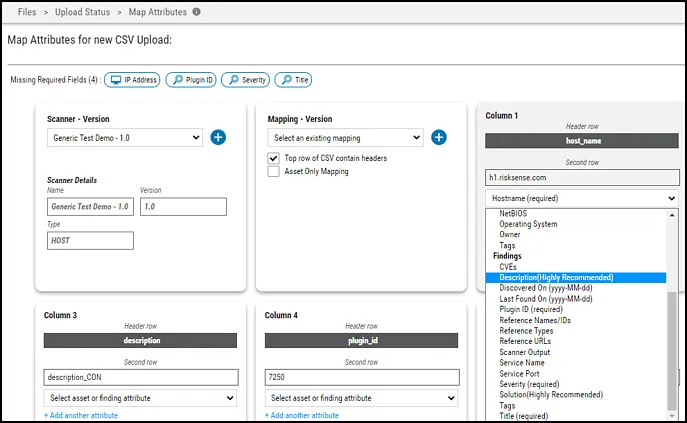This screenshot has width=687, height=423.
Task: Choose Severity (required) option
Action: click(529, 384)
